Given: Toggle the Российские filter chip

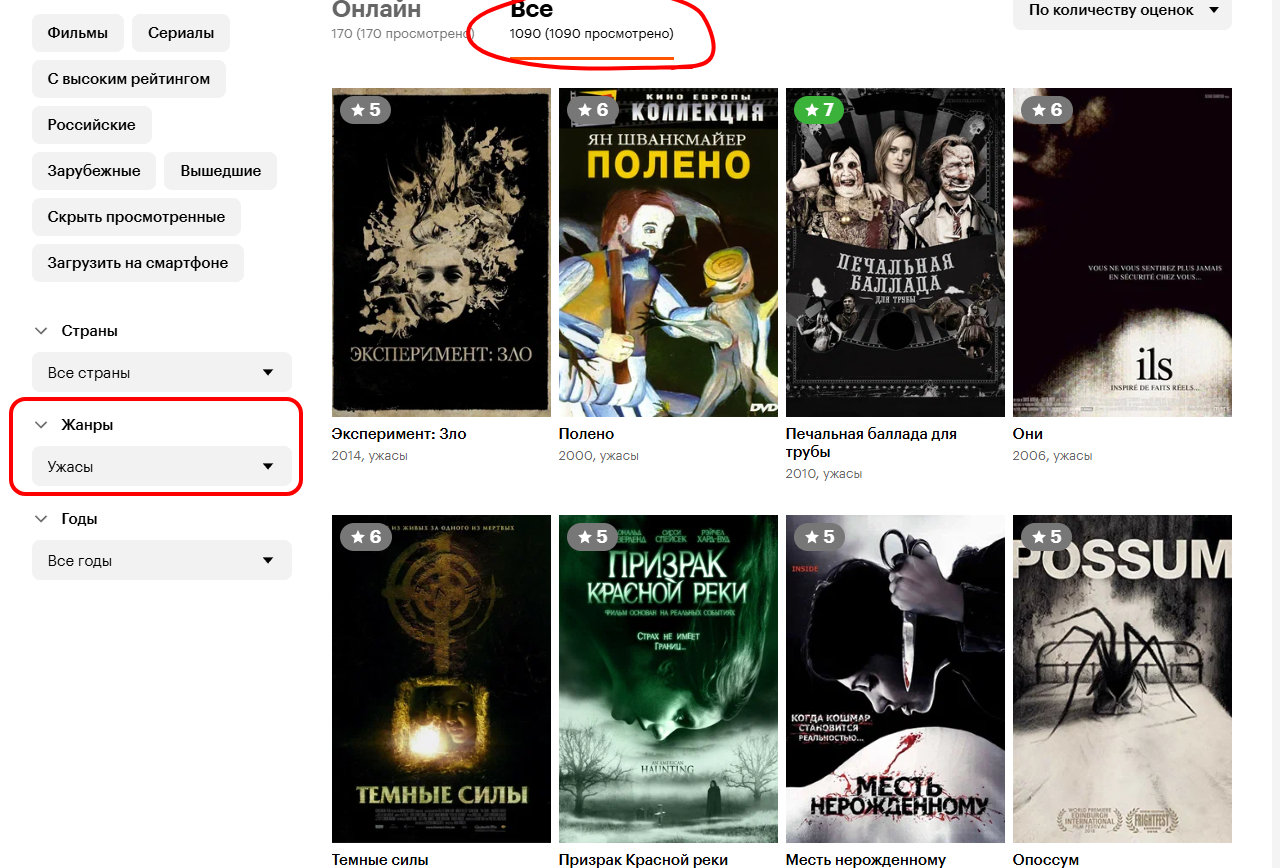Looking at the screenshot, I should (x=92, y=125).
